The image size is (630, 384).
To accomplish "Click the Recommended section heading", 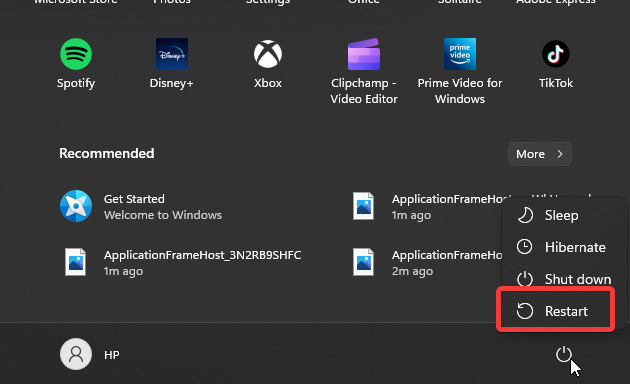I will click(106, 153).
